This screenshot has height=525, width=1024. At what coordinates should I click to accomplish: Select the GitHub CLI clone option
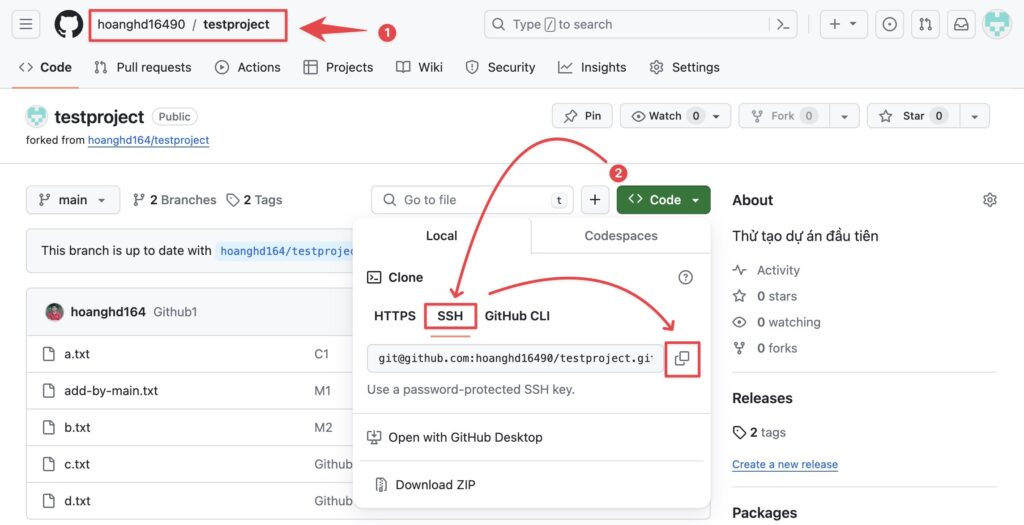[517, 316]
